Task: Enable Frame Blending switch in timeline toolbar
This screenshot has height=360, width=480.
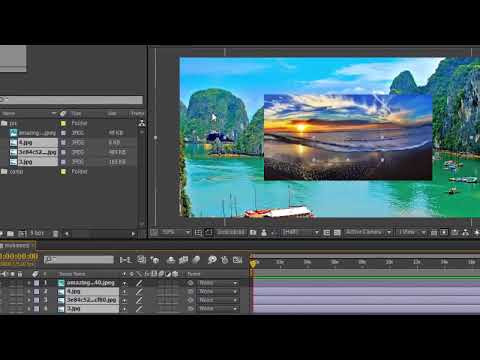Action: click(x=183, y=260)
